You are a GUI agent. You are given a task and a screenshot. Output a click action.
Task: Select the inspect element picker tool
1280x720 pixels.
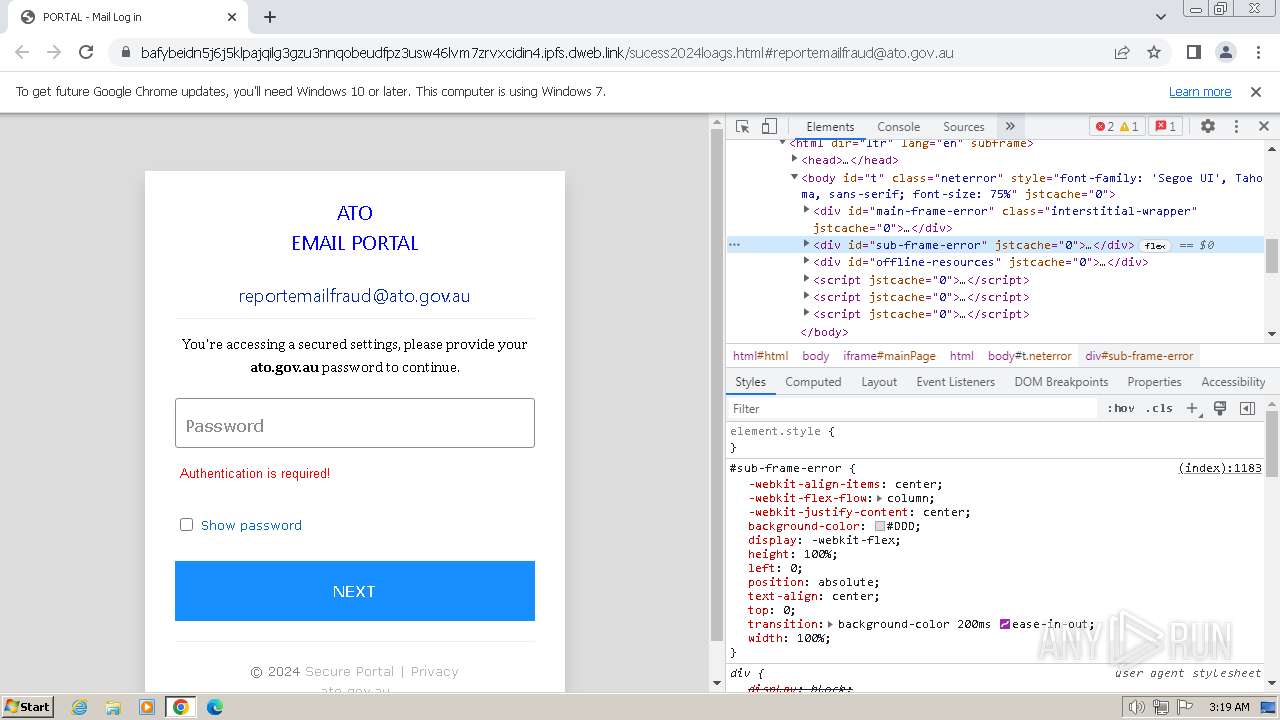[742, 126]
